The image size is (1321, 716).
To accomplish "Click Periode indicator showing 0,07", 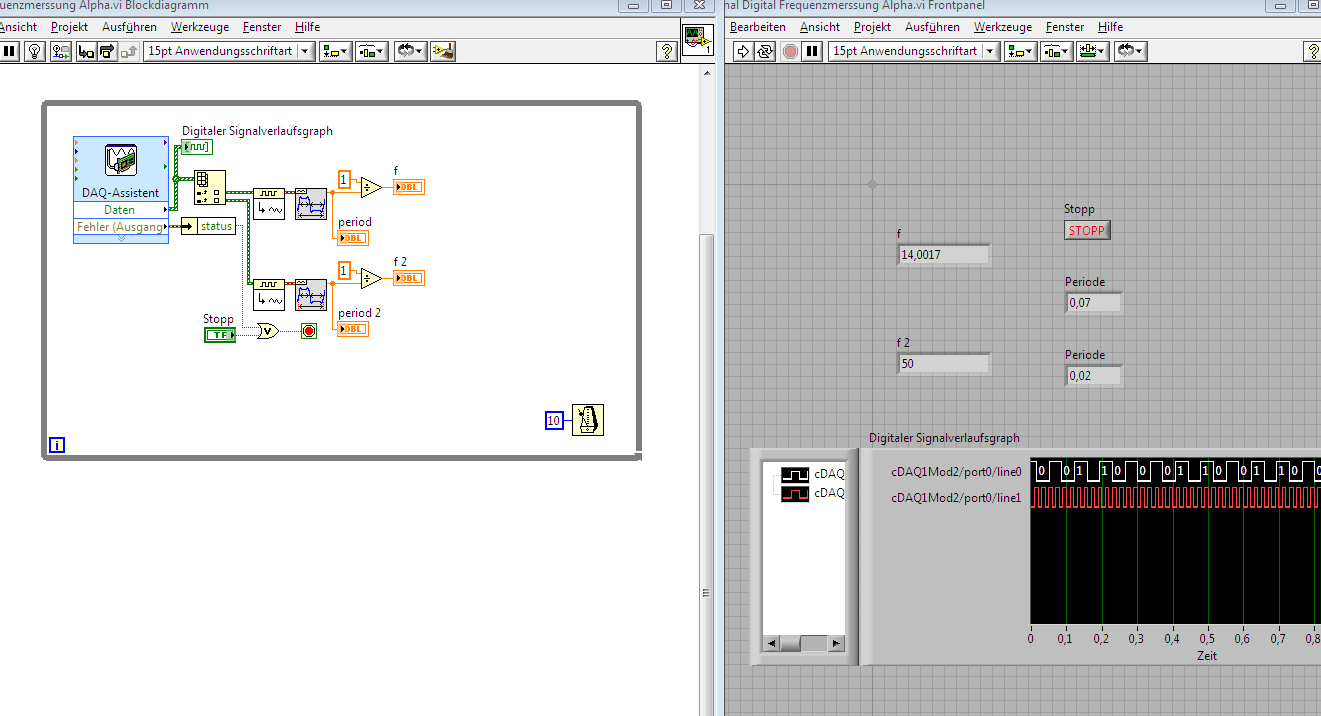I will 1094,303.
